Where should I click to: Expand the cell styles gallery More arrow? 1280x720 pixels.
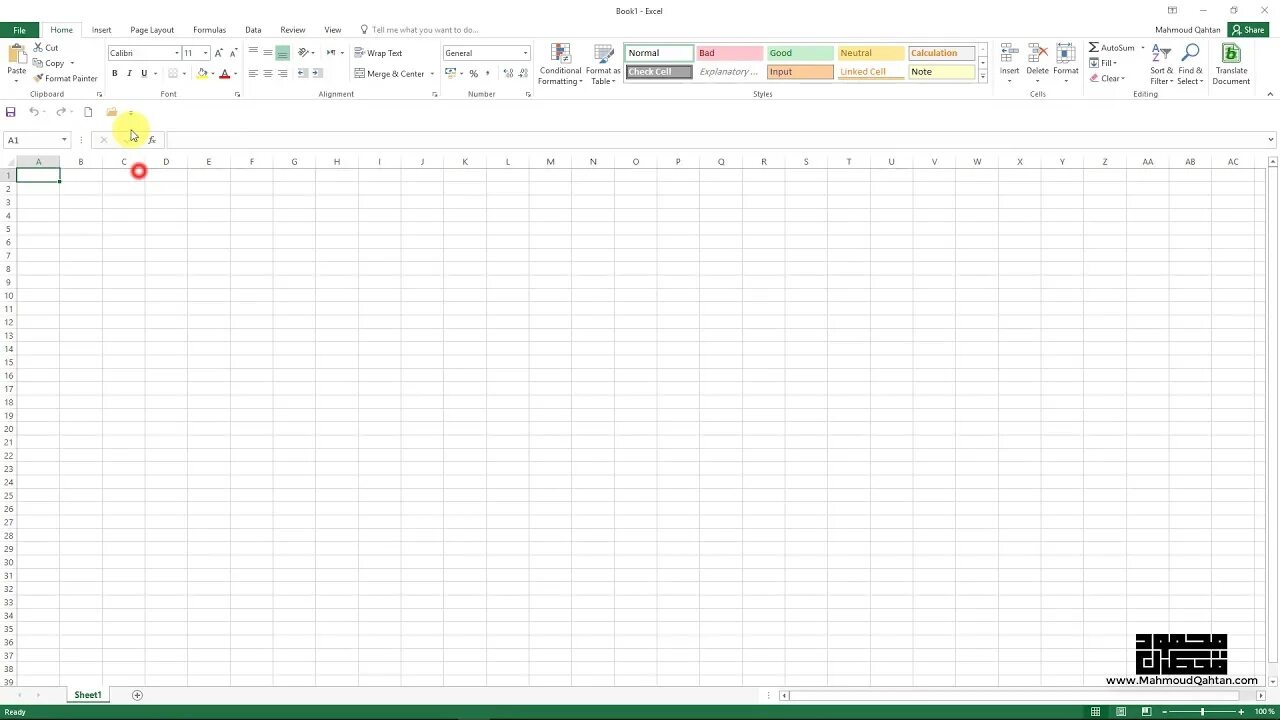tap(983, 76)
